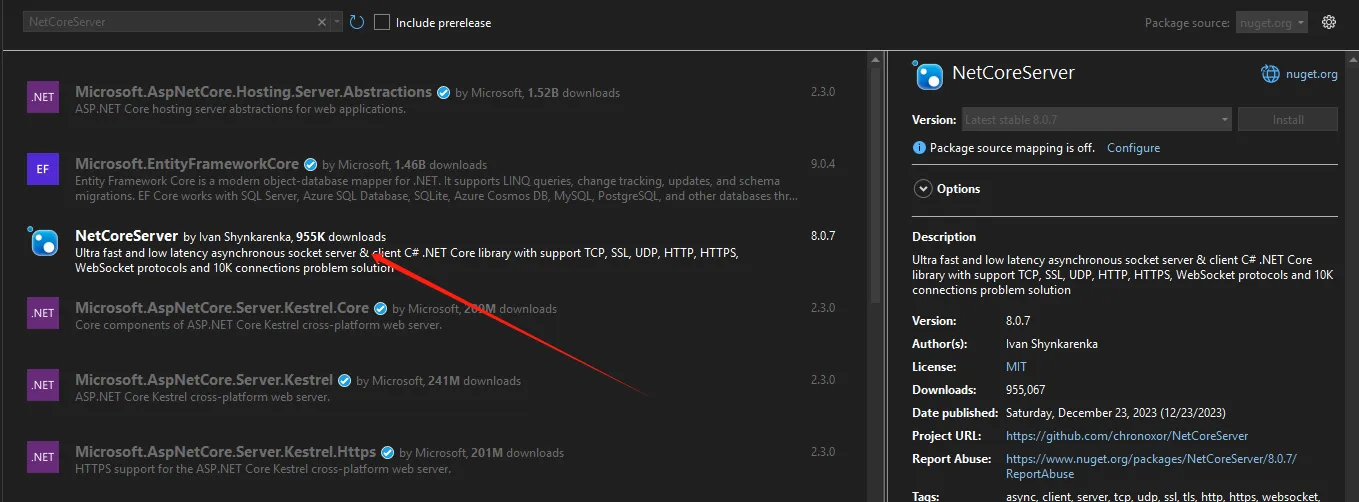The width and height of the screenshot is (1359, 502).
Task: Click the Microsoft.AspNetCore.Server.Kestrel .NET icon
Action: point(43,385)
